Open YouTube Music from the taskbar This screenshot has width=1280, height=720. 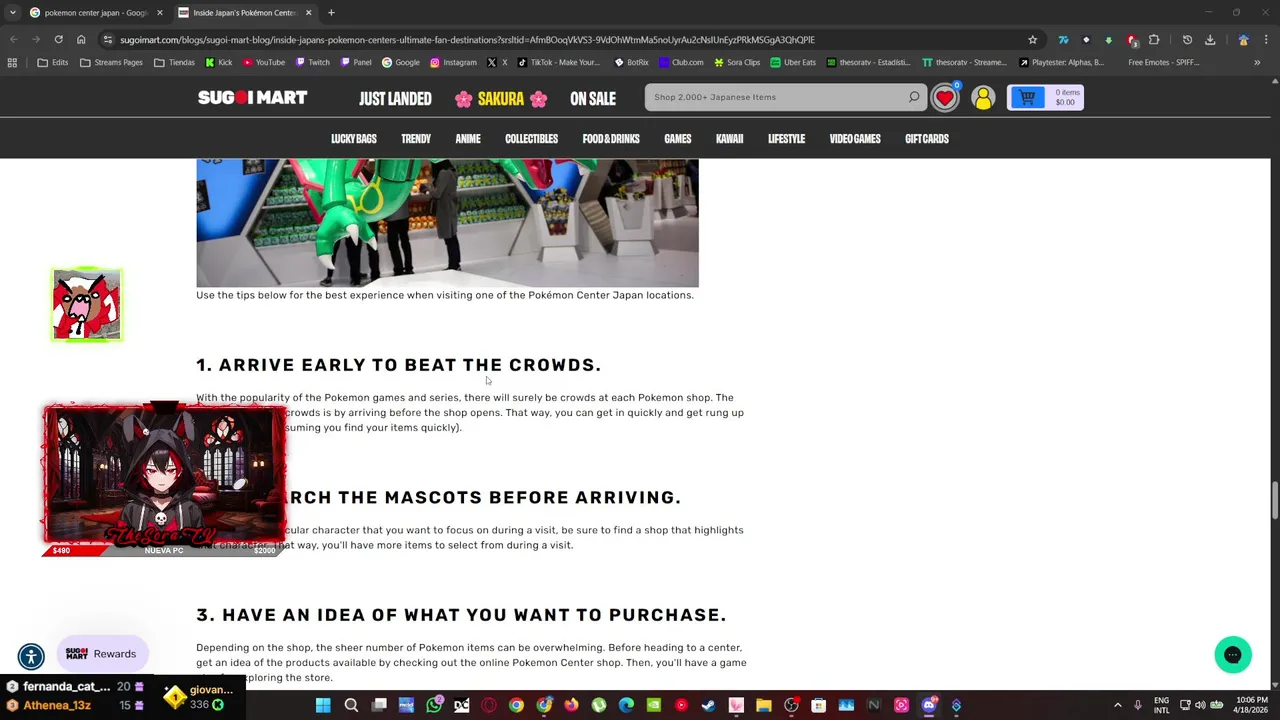[x=681, y=706]
